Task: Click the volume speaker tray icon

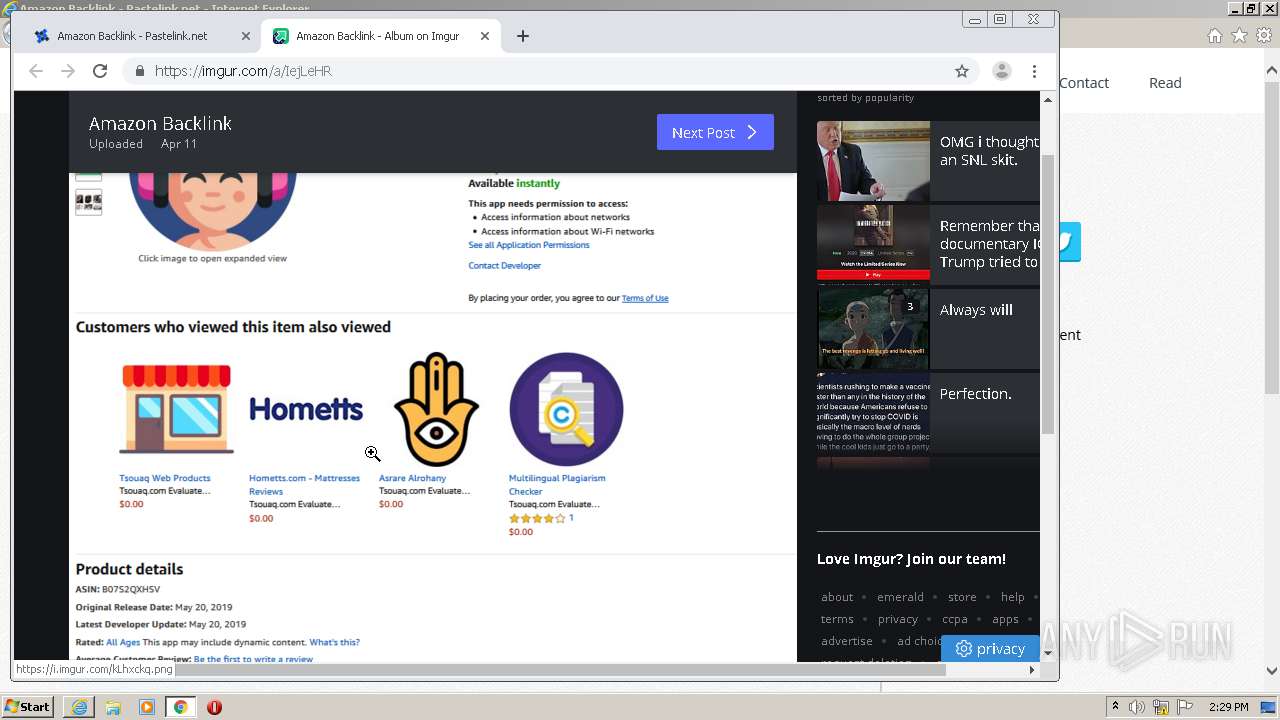Action: 1137,707
